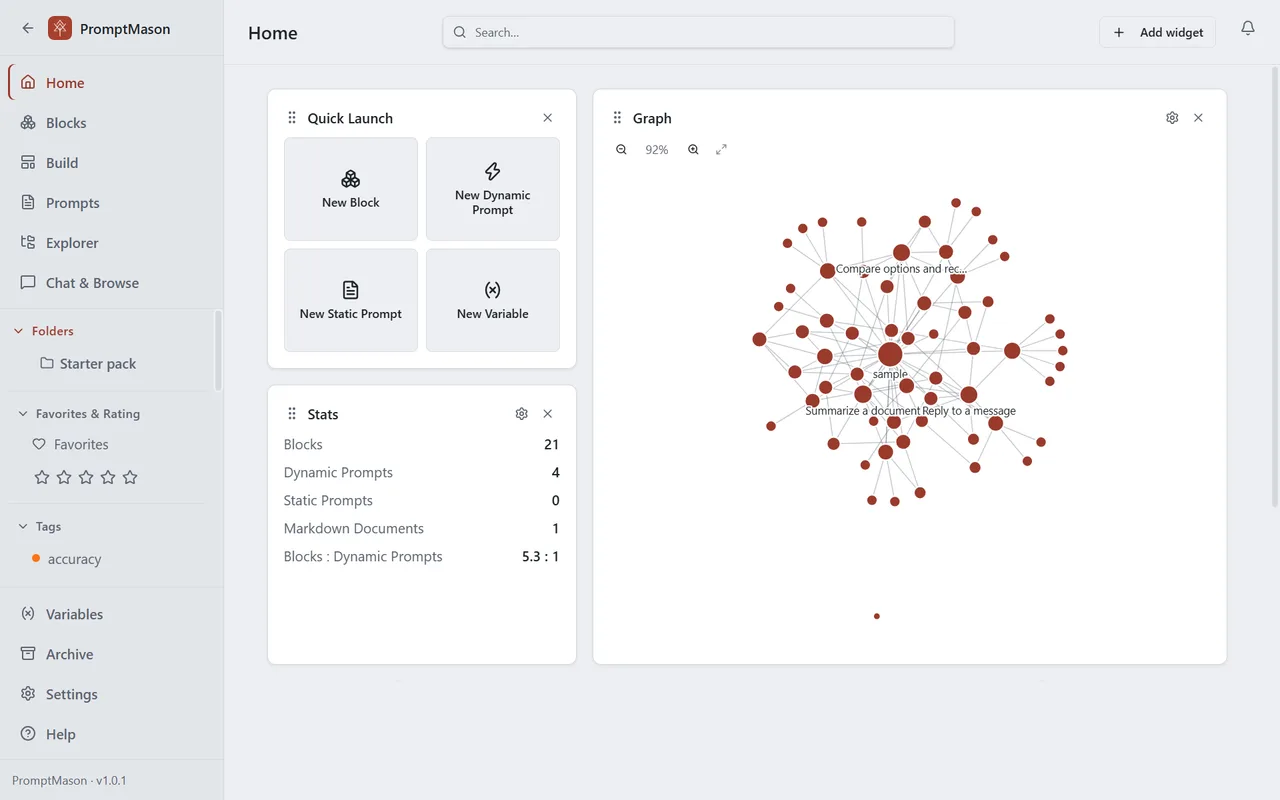The height and width of the screenshot is (800, 1280).
Task: Open Stats widget settings gear
Action: [x=521, y=414]
